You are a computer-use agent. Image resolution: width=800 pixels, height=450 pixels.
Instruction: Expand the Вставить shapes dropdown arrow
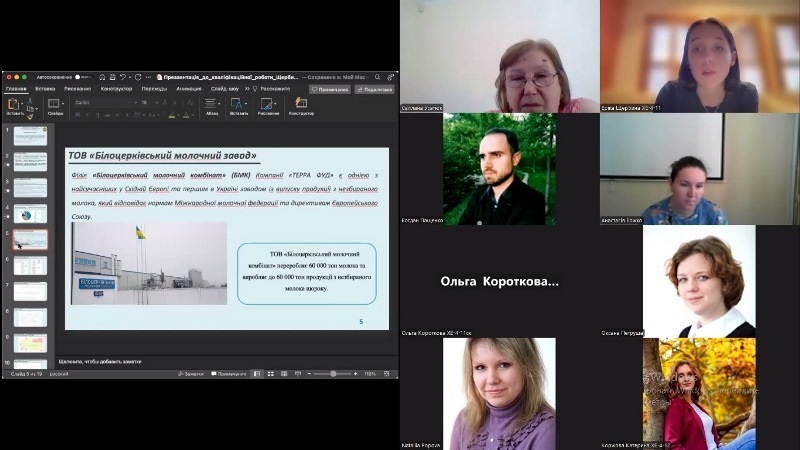pyautogui.click(x=246, y=104)
